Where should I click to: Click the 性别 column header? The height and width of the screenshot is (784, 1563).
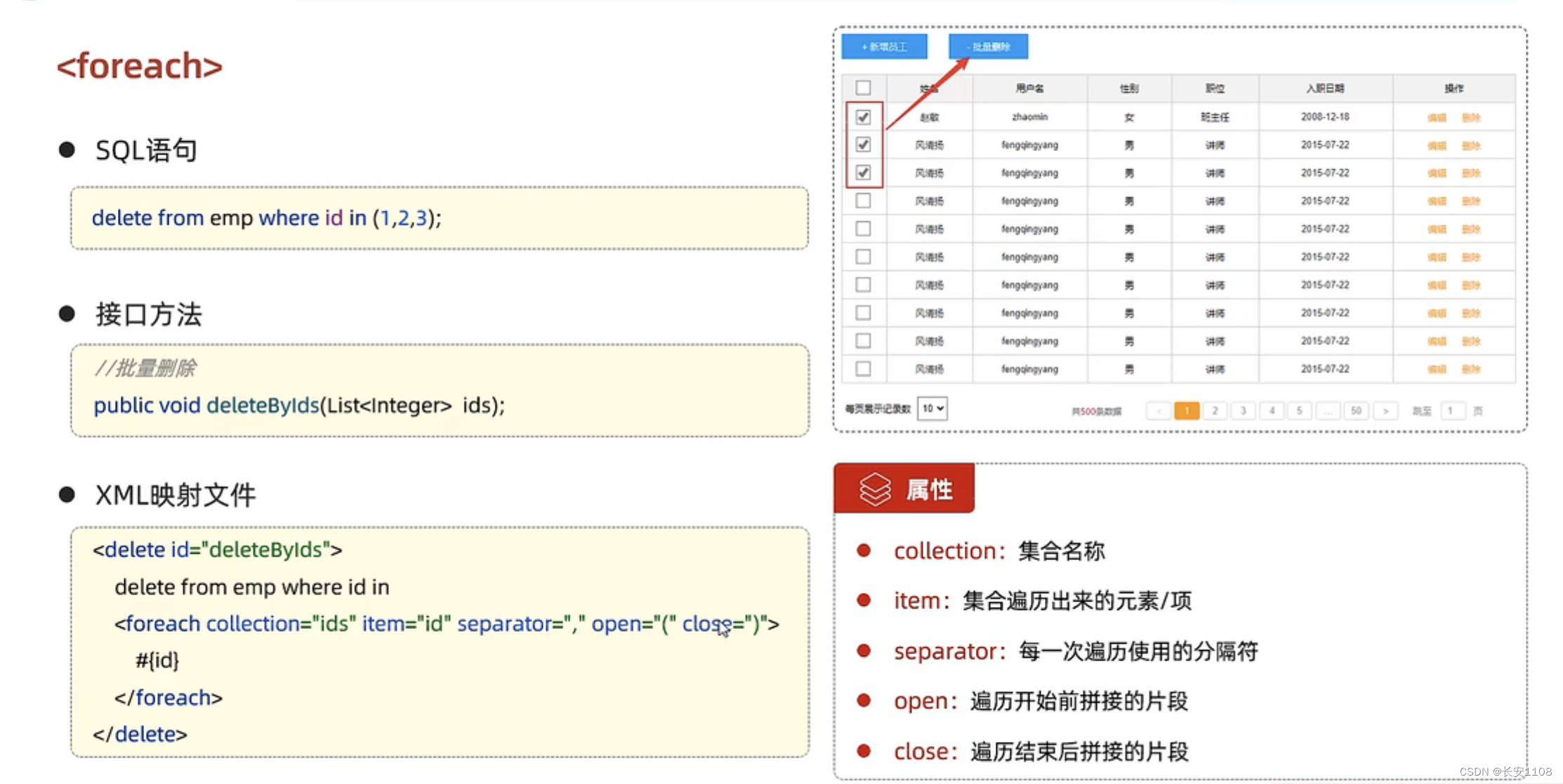pyautogui.click(x=1129, y=88)
